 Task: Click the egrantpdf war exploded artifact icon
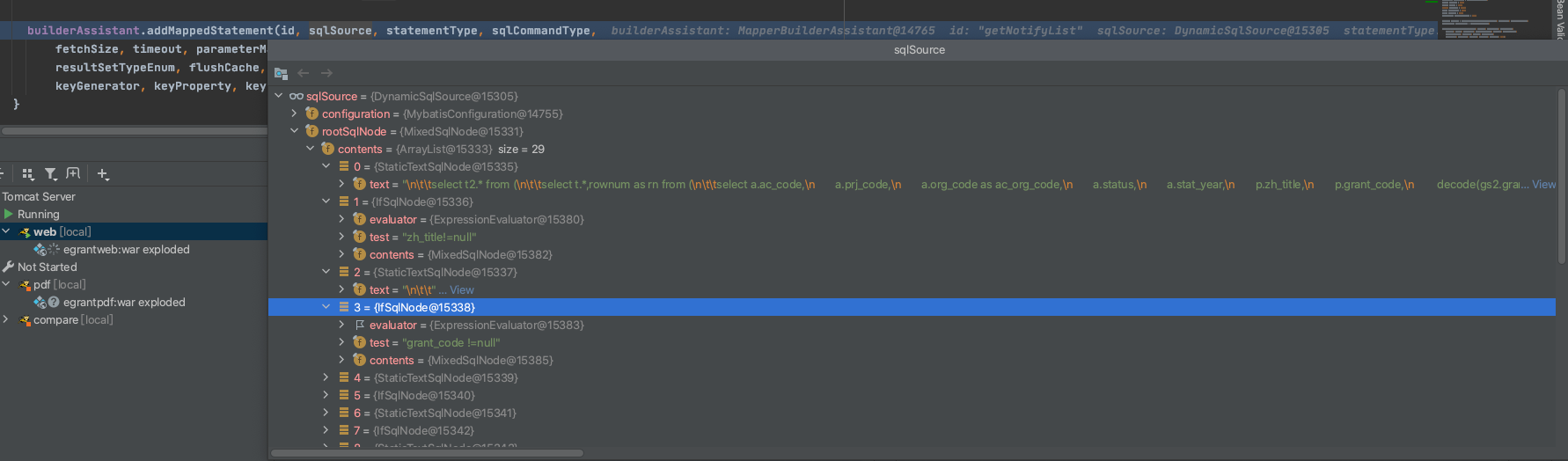click(x=40, y=302)
